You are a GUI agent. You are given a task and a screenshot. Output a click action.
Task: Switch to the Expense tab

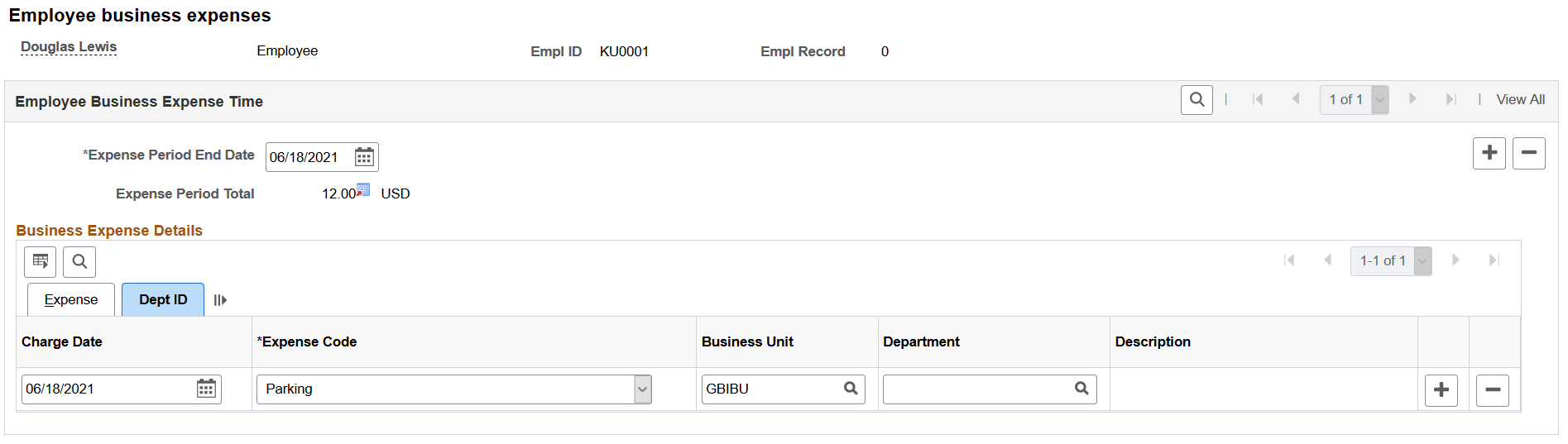point(71,299)
